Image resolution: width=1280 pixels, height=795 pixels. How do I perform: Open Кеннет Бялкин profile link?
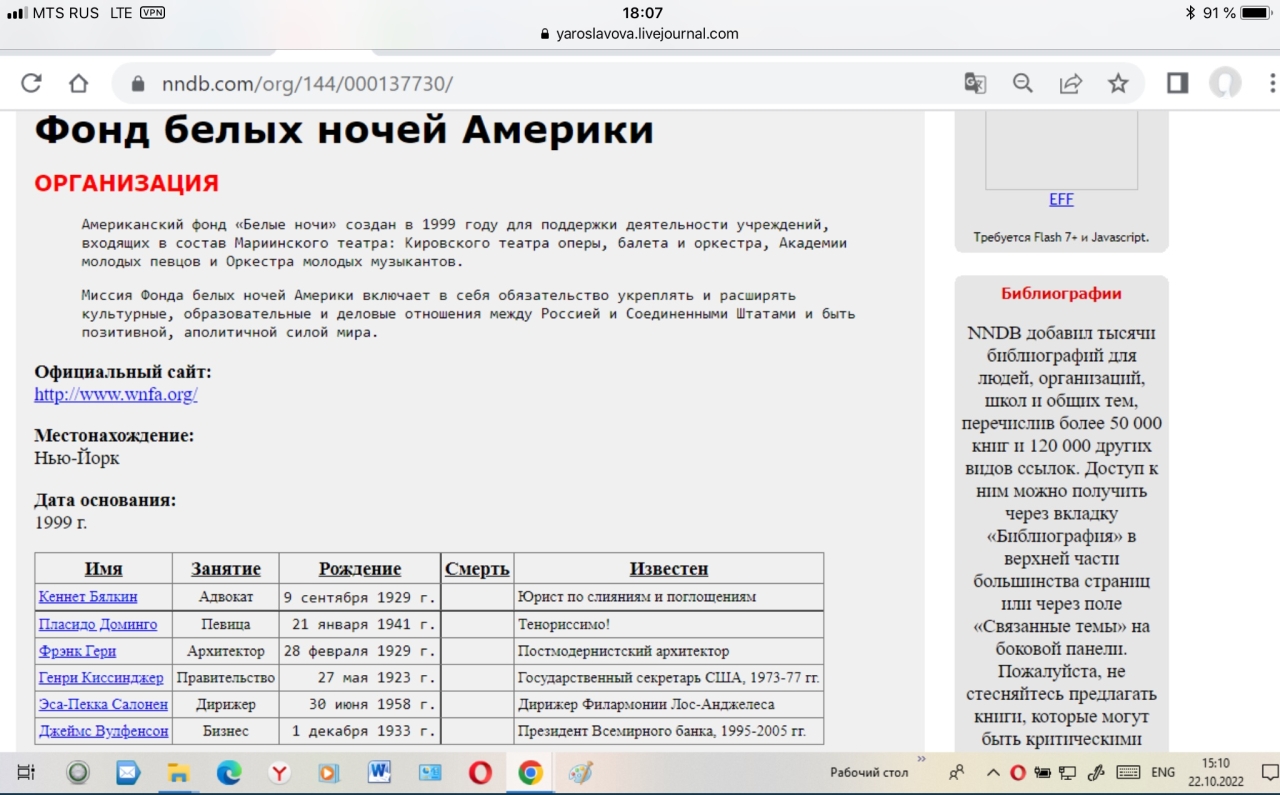(88, 597)
